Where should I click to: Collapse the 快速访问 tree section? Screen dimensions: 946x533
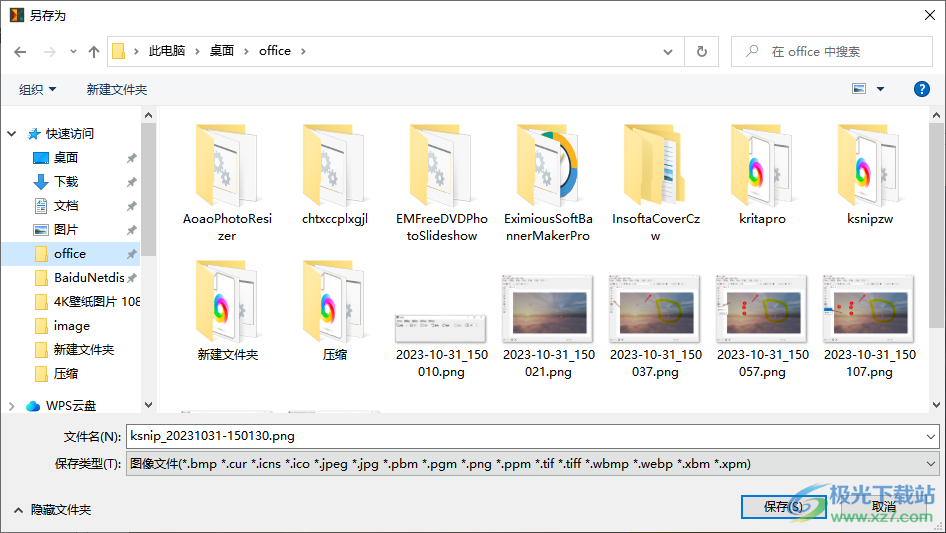click(12, 133)
